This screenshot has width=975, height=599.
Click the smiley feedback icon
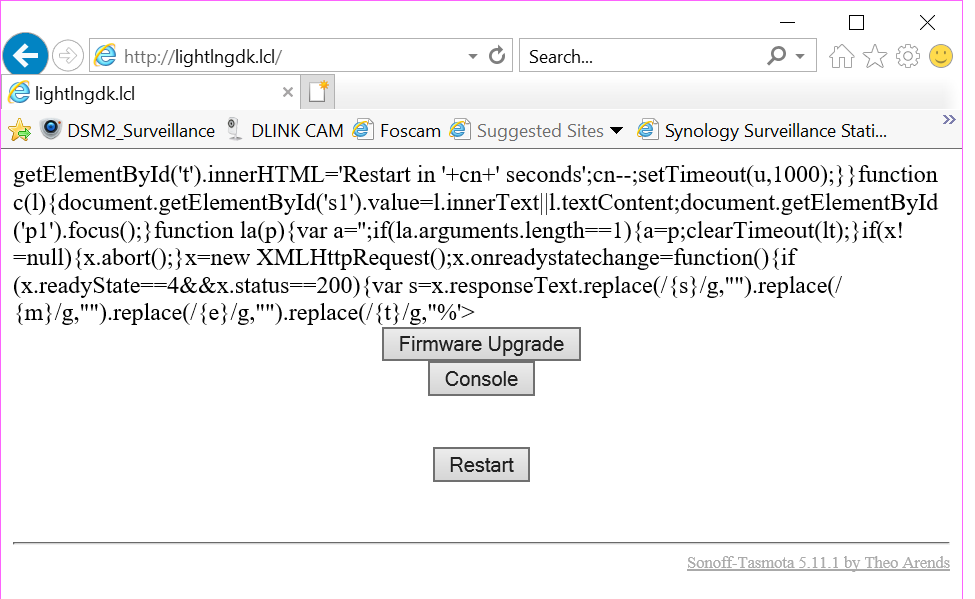pos(941,57)
